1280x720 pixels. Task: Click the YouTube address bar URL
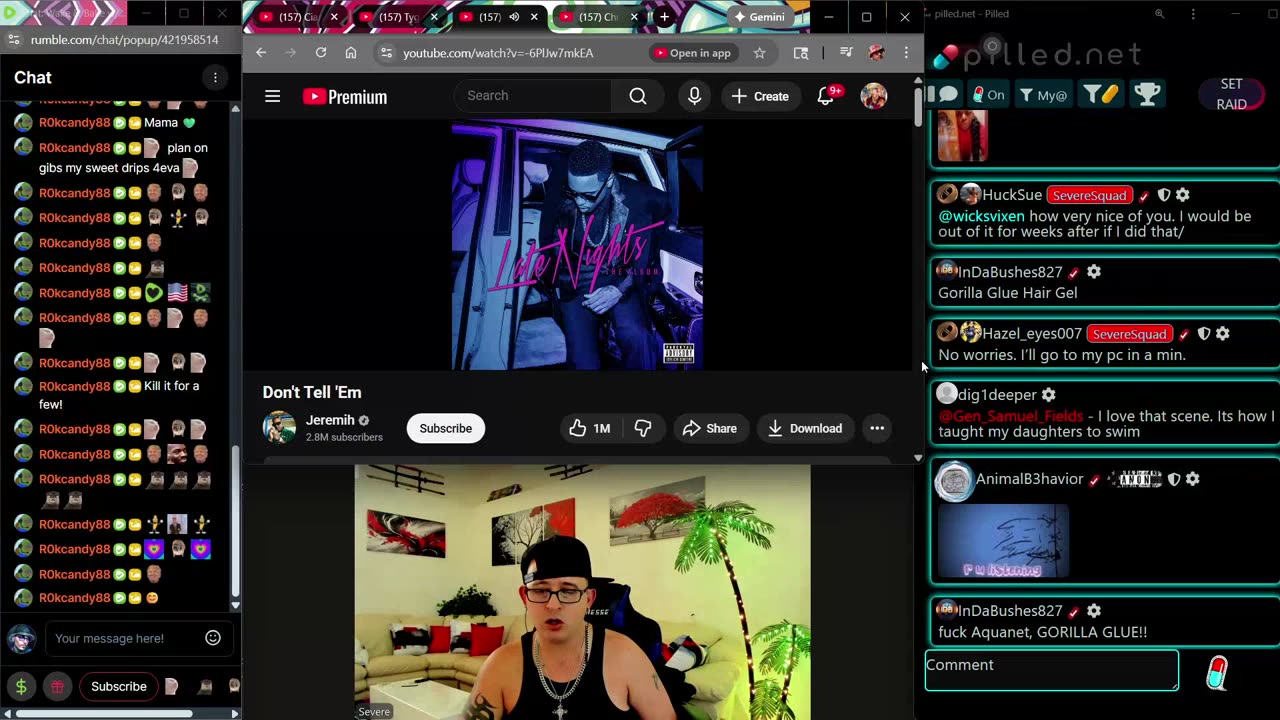[498, 53]
